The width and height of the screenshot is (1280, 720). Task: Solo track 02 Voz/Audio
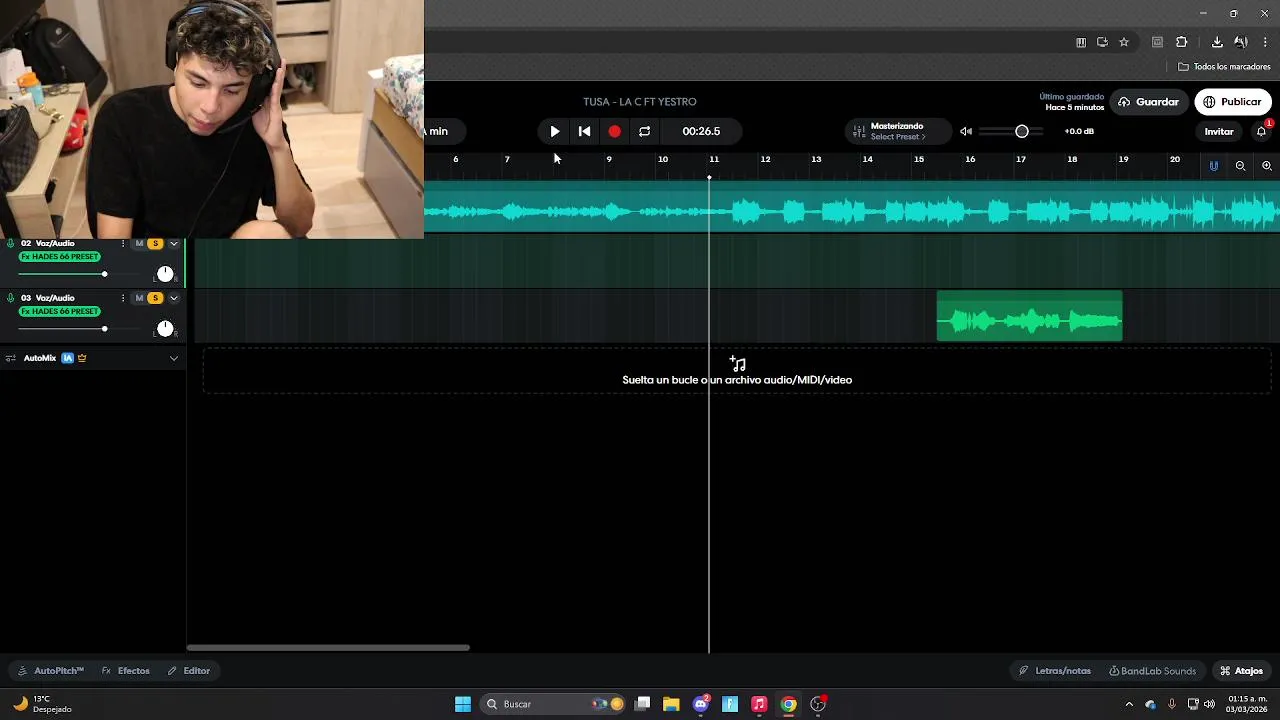coord(155,243)
